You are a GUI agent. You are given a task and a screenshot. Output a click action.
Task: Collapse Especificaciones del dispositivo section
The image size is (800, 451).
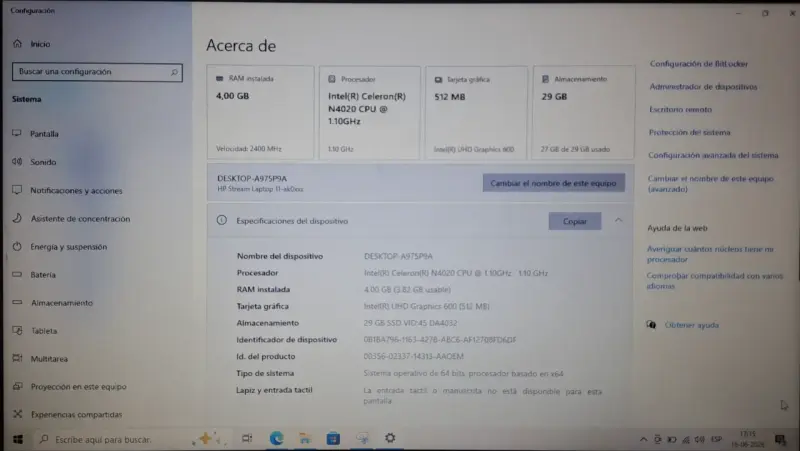618,220
